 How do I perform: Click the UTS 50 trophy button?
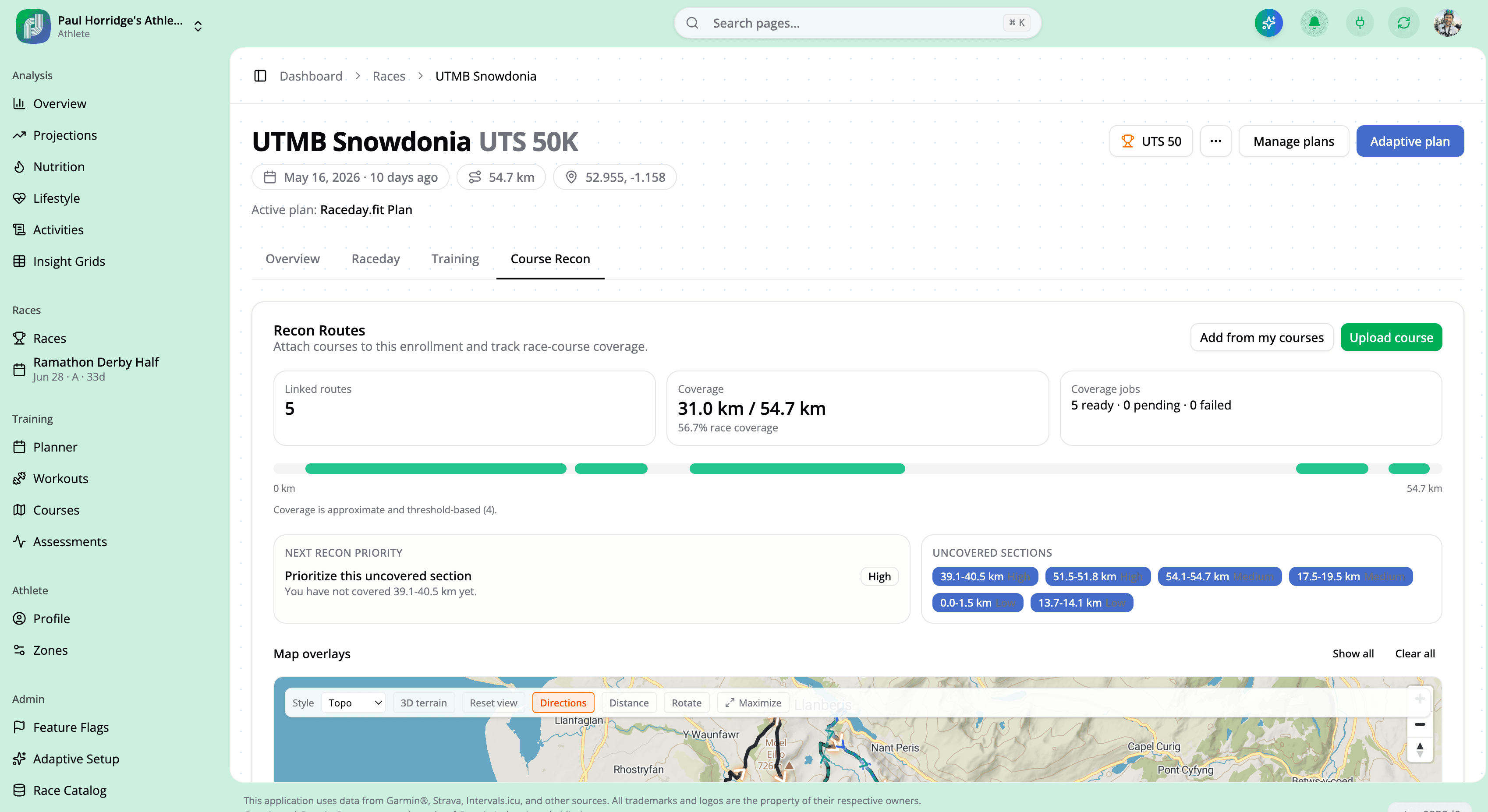pos(1151,141)
